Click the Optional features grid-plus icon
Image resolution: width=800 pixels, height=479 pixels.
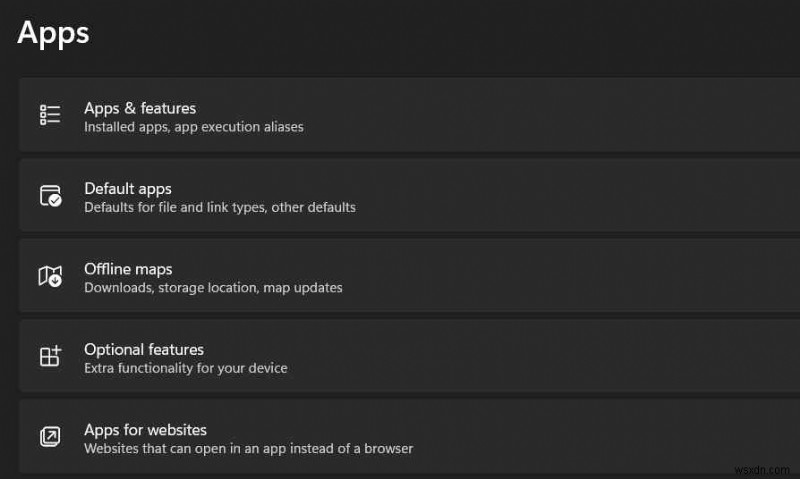coord(50,356)
